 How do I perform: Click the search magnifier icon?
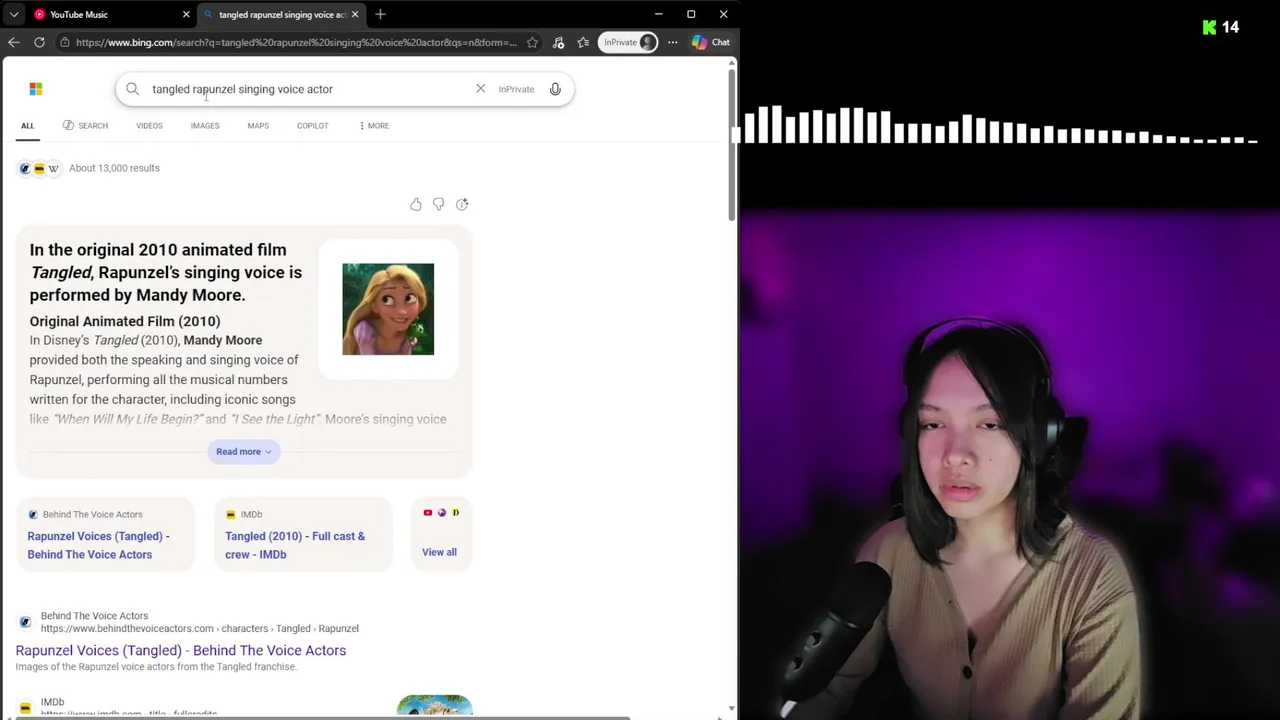click(x=132, y=89)
